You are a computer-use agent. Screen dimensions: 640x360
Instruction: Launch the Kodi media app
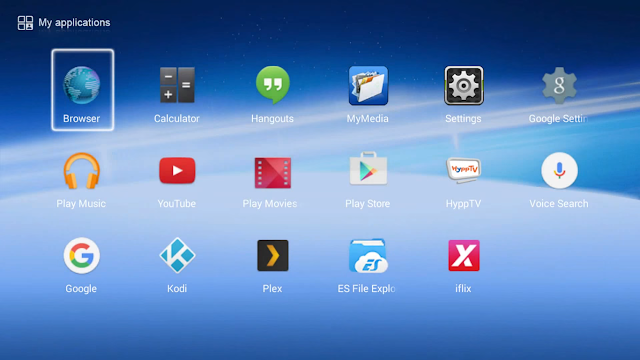(x=177, y=255)
